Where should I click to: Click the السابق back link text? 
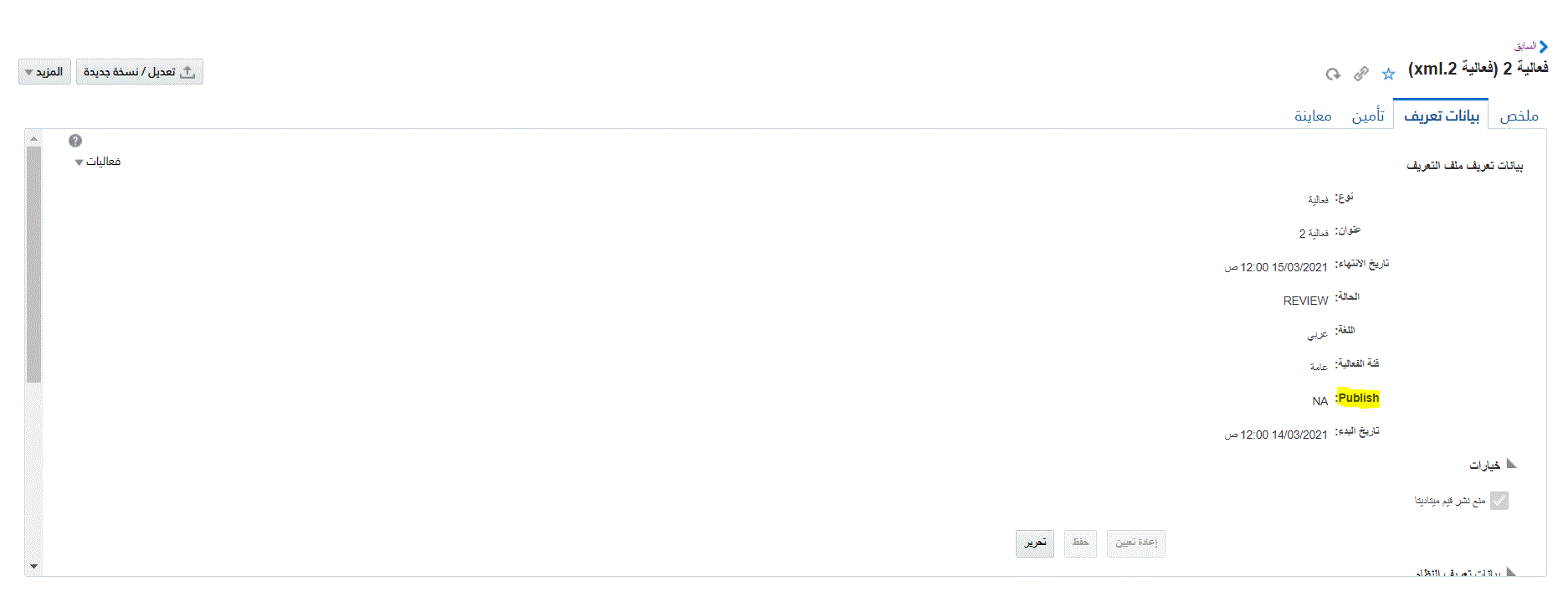(x=1525, y=46)
